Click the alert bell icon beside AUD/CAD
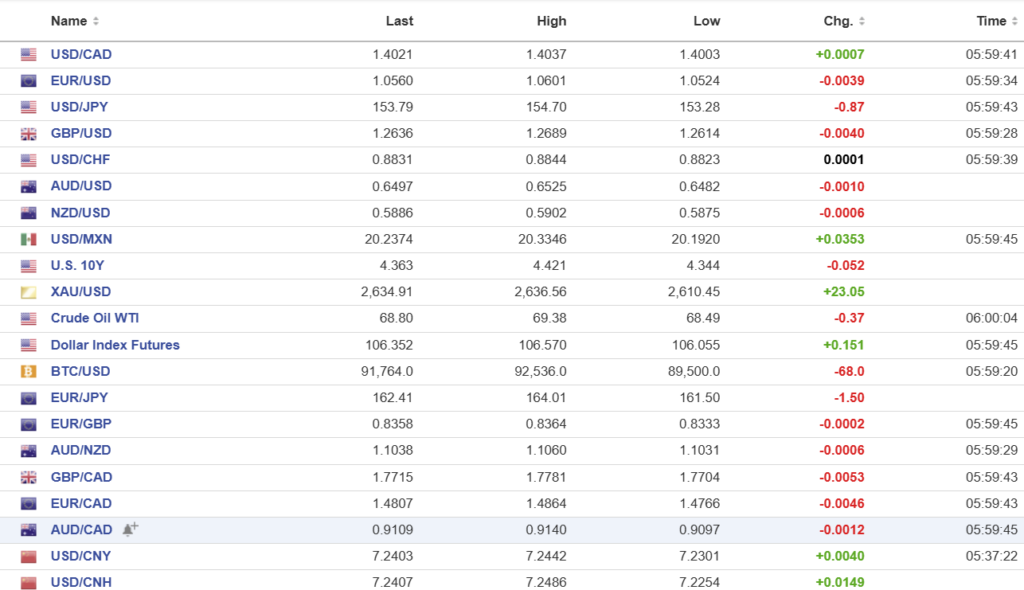Image resolution: width=1024 pixels, height=590 pixels. (x=130, y=529)
